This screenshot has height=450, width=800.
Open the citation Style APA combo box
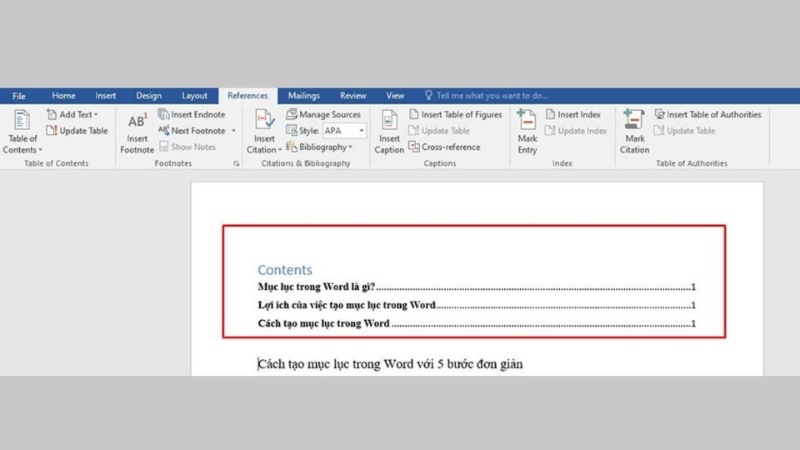point(343,131)
